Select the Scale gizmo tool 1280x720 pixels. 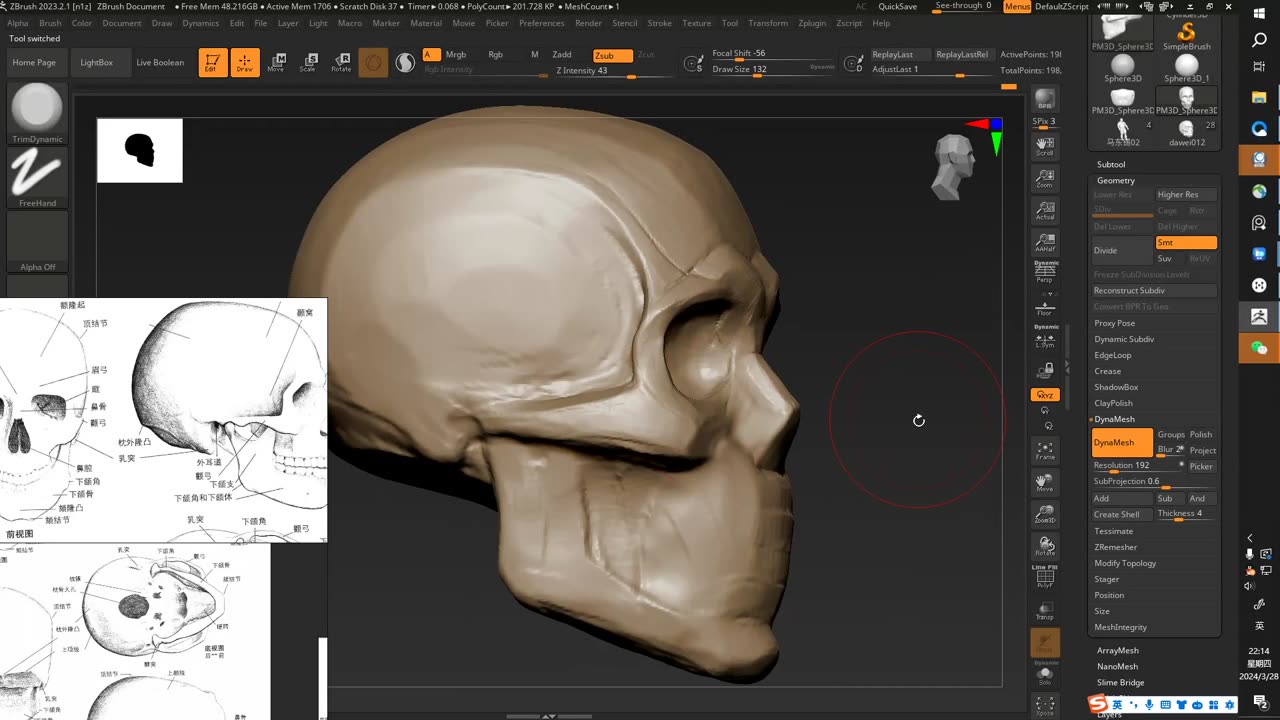point(308,63)
